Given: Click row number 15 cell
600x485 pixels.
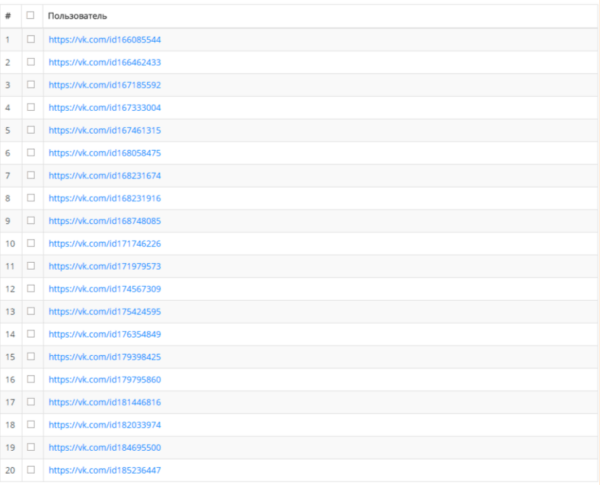Looking at the screenshot, I should tap(11, 357).
